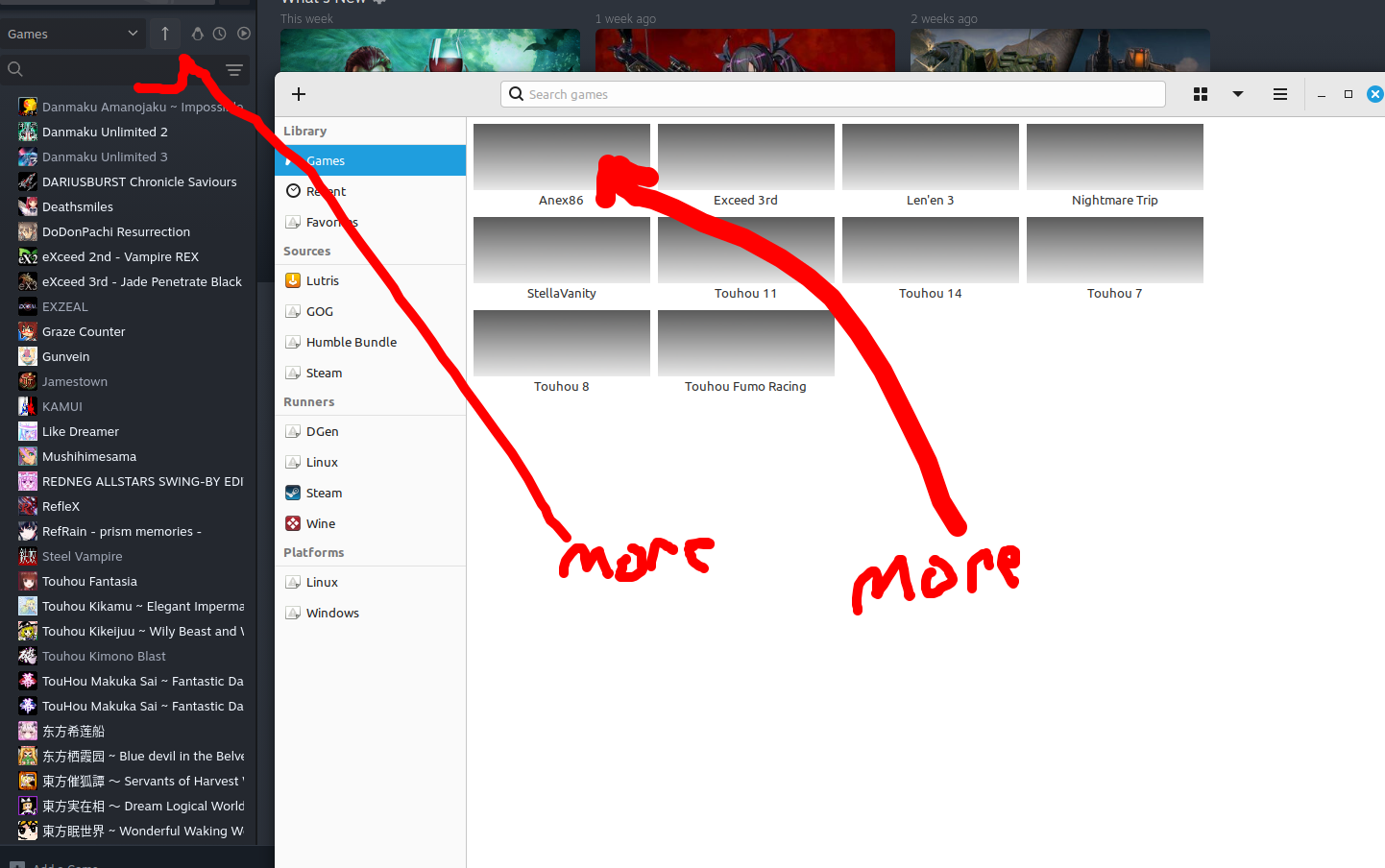
Task: Click the Like Dreamer game icon
Action: tap(28, 431)
